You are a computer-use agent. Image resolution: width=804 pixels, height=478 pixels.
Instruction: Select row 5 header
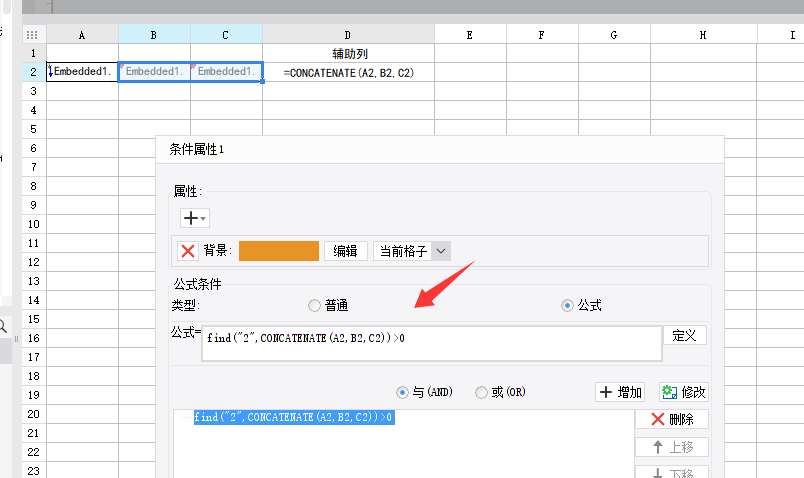[34, 129]
